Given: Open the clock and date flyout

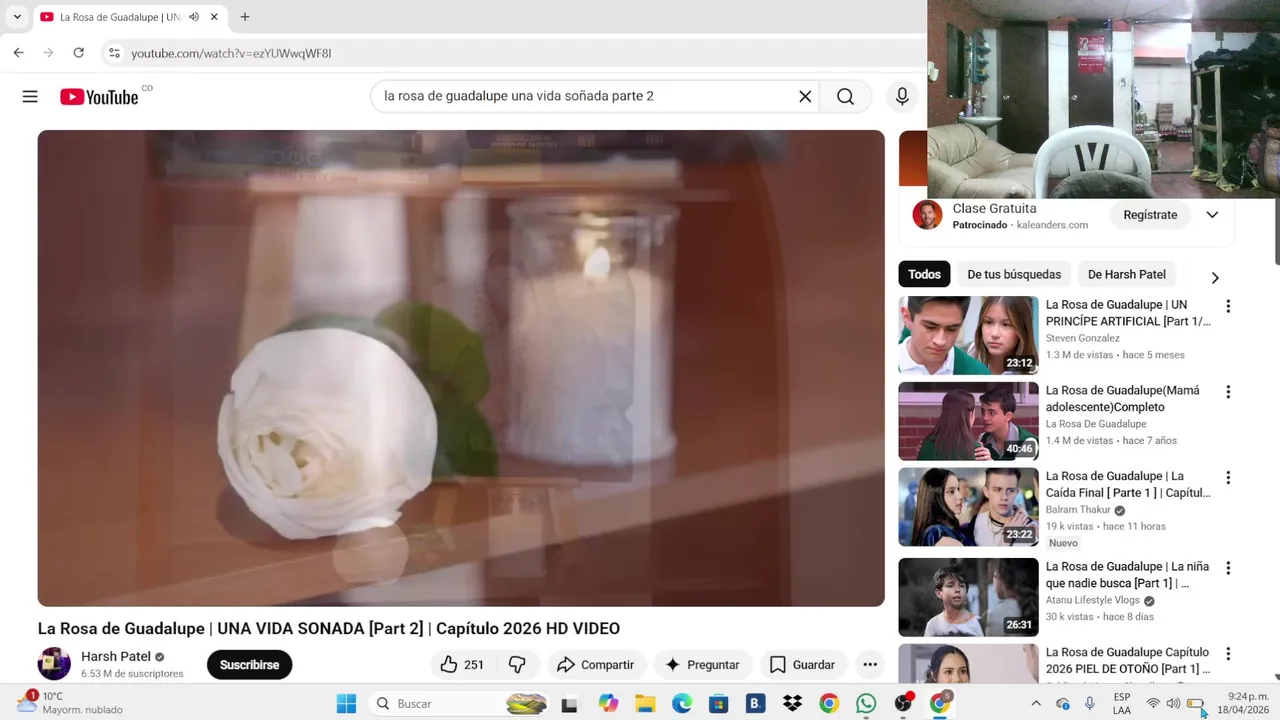Looking at the screenshot, I should [1243, 703].
